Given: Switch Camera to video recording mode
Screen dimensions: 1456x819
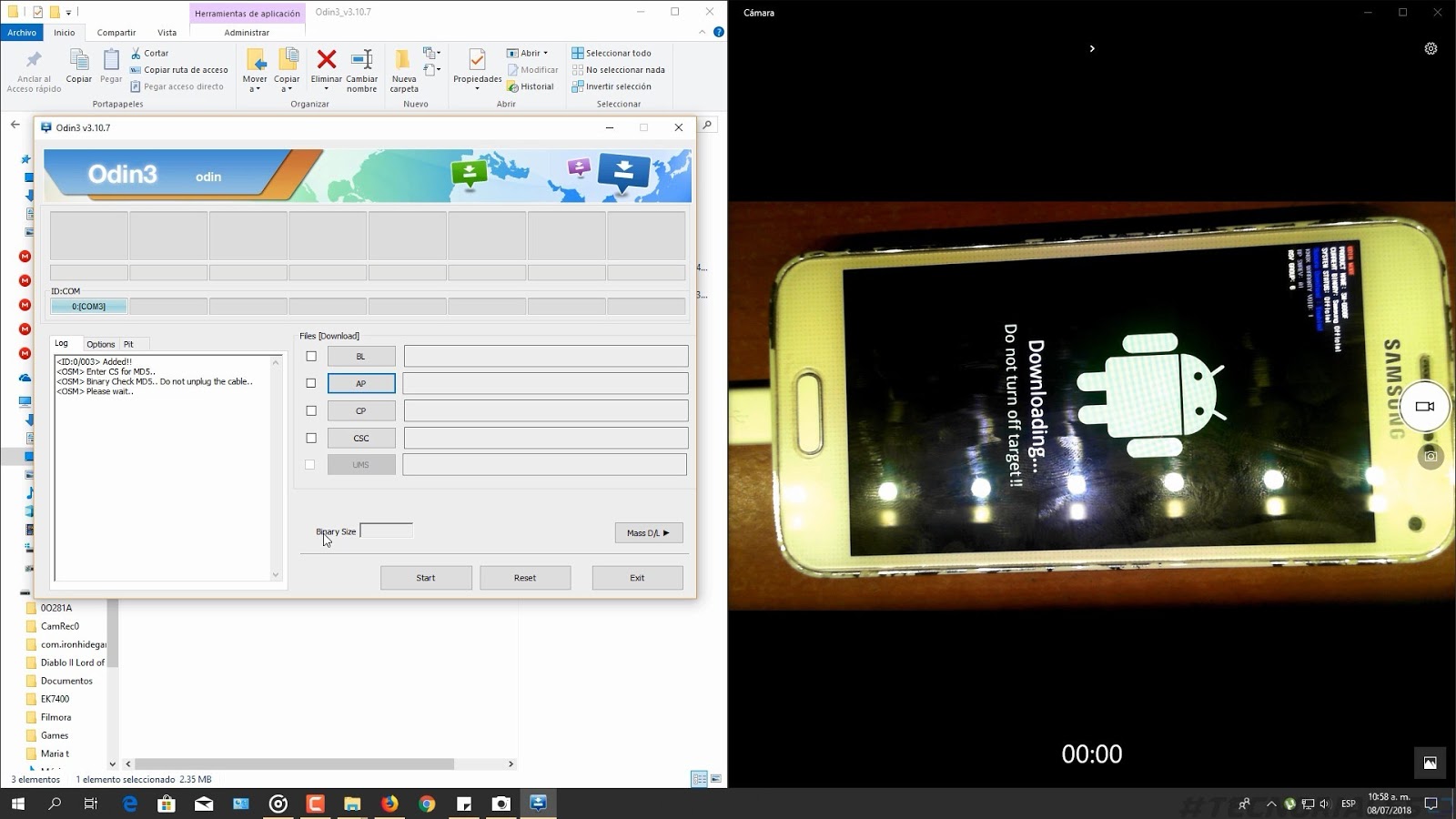Looking at the screenshot, I should [1425, 407].
